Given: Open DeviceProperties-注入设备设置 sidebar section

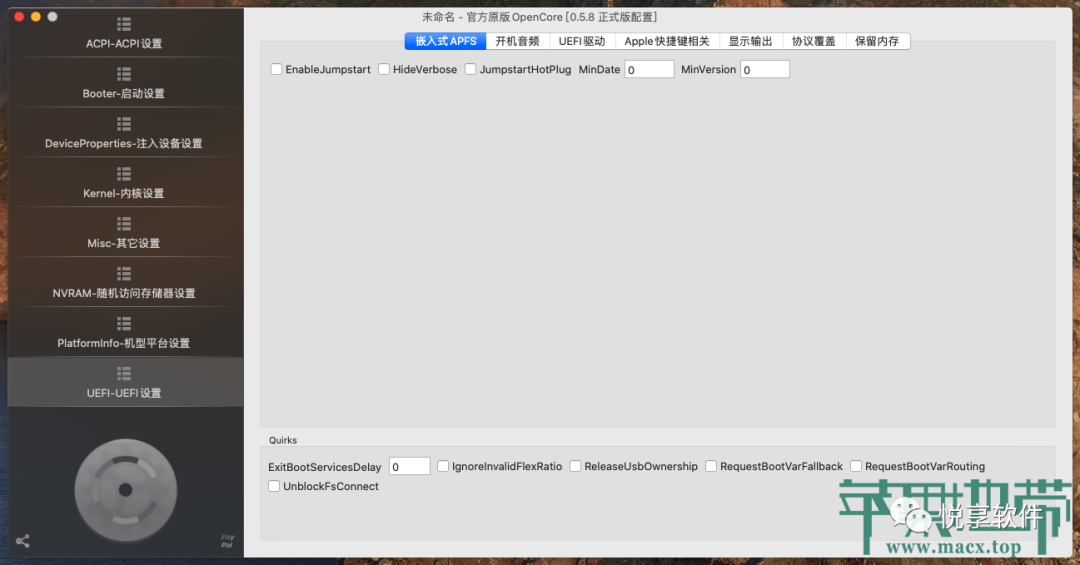Looking at the screenshot, I should (x=124, y=132).
